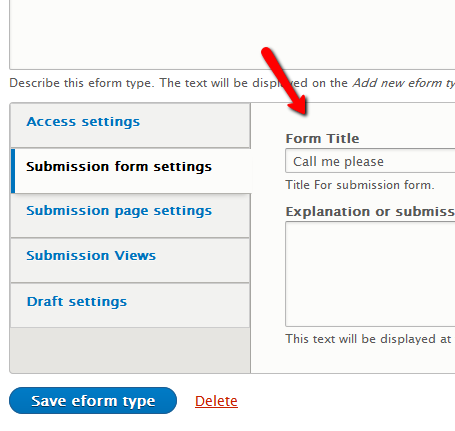
Task: Click the Explanation or submission label
Action: [370, 212]
